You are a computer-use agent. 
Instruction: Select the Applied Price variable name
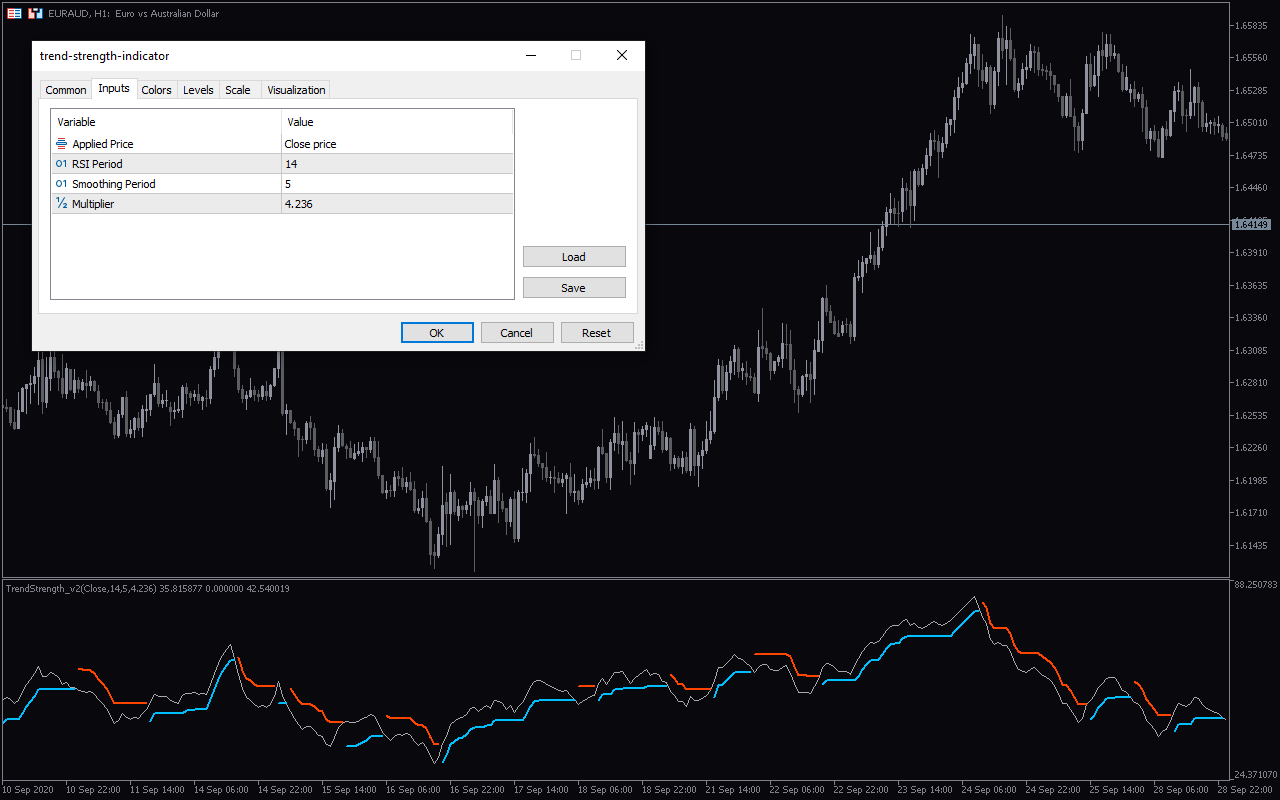[x=102, y=144]
